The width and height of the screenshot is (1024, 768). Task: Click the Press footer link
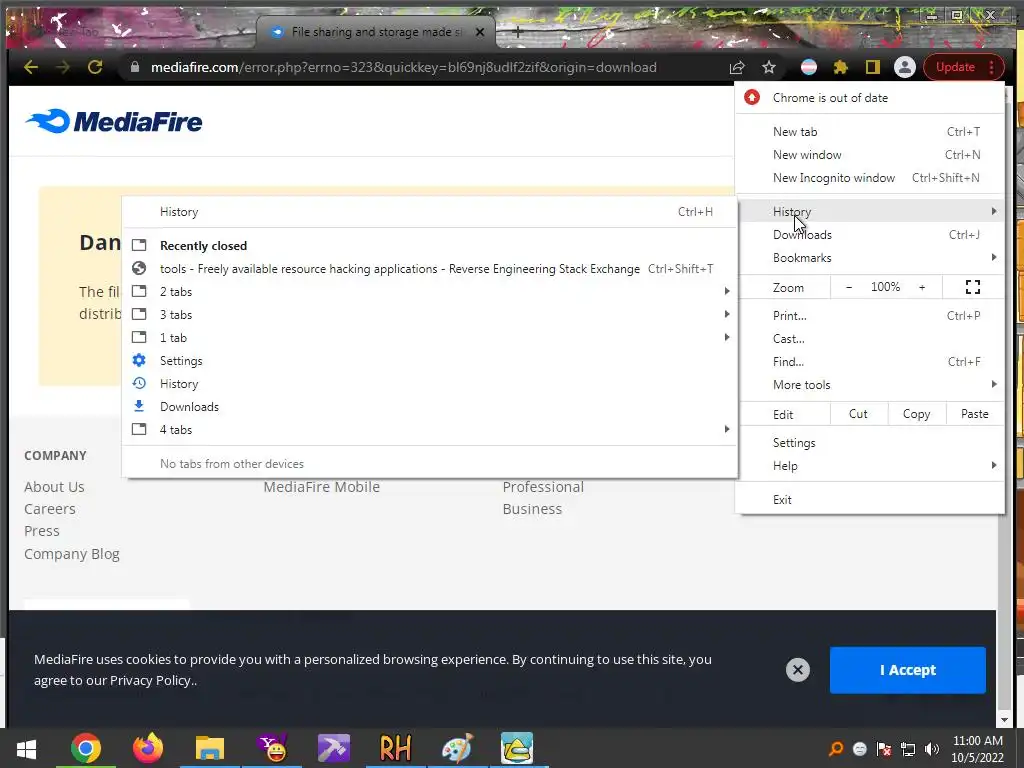[42, 532]
